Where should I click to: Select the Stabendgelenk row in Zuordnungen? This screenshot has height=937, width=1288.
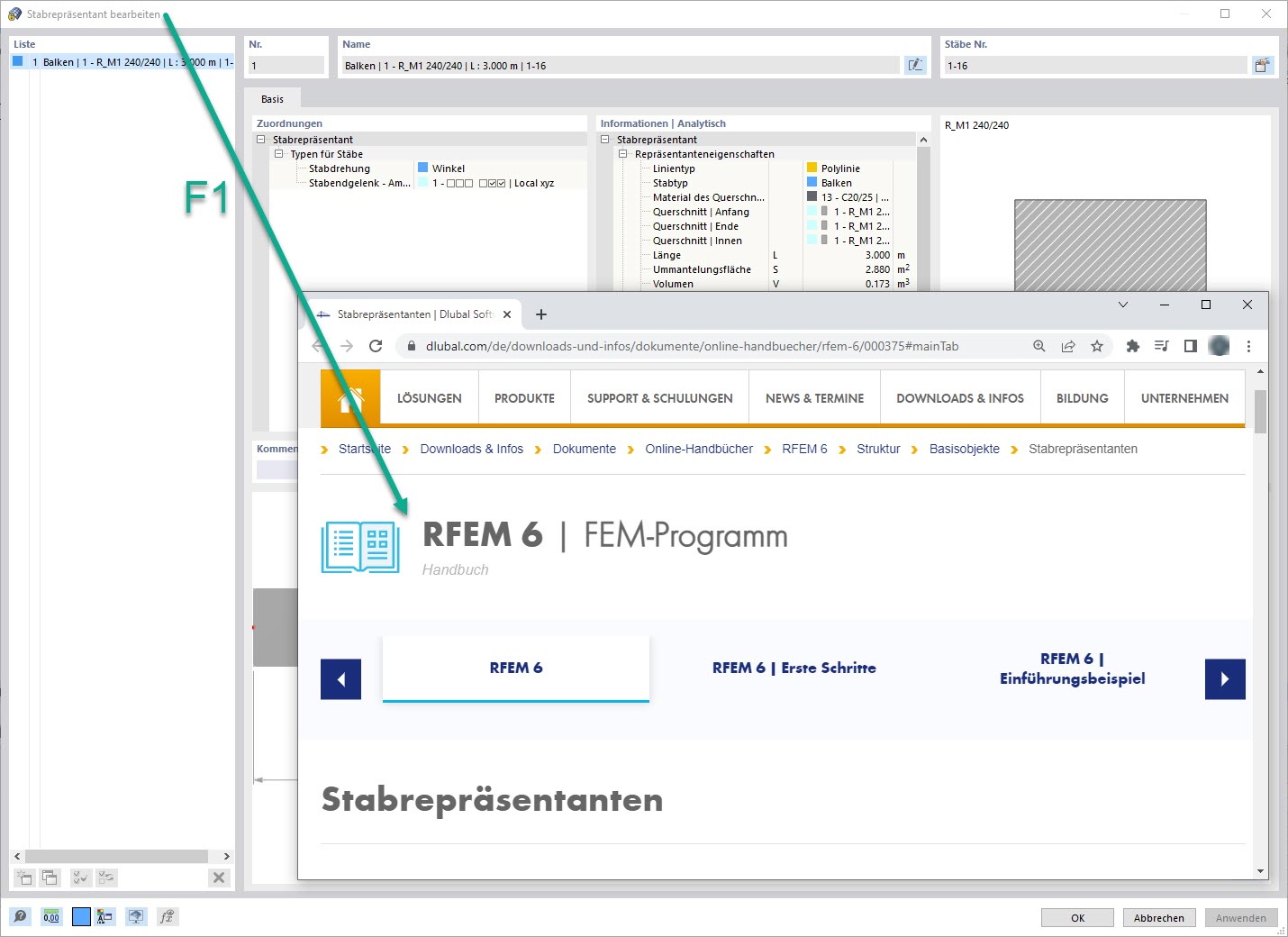(x=420, y=183)
